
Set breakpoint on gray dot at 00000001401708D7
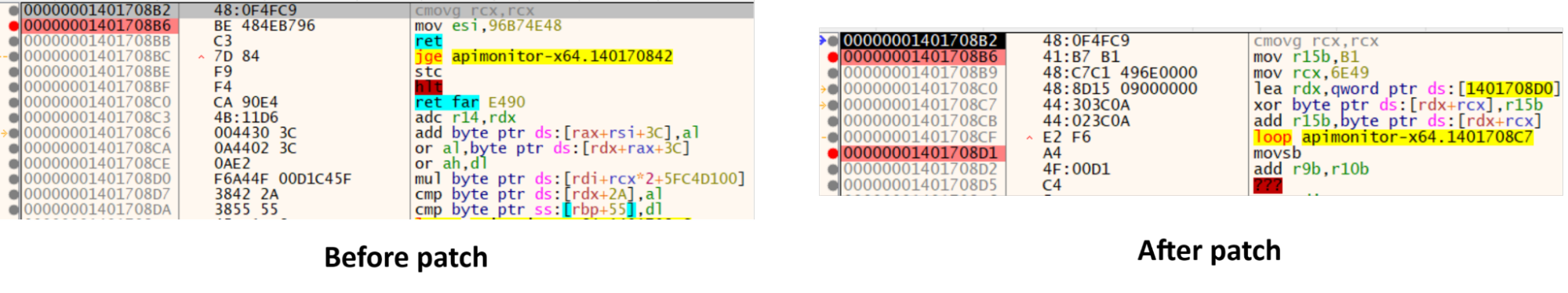pyautogui.click(x=13, y=194)
